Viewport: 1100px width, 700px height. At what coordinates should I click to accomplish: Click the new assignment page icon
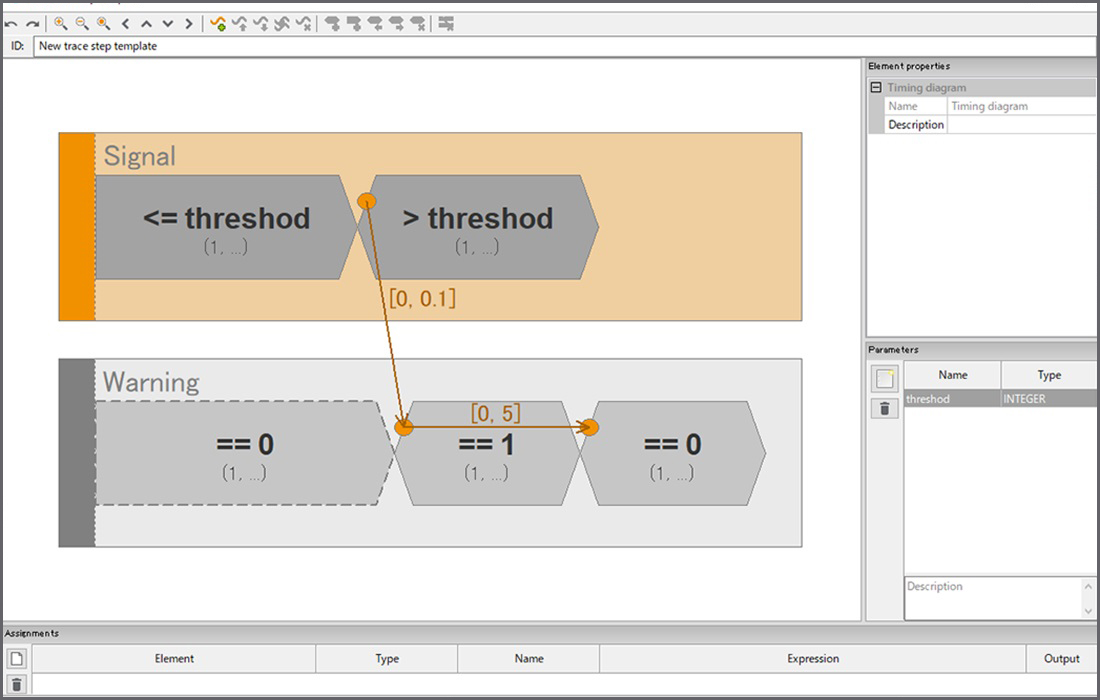16,659
